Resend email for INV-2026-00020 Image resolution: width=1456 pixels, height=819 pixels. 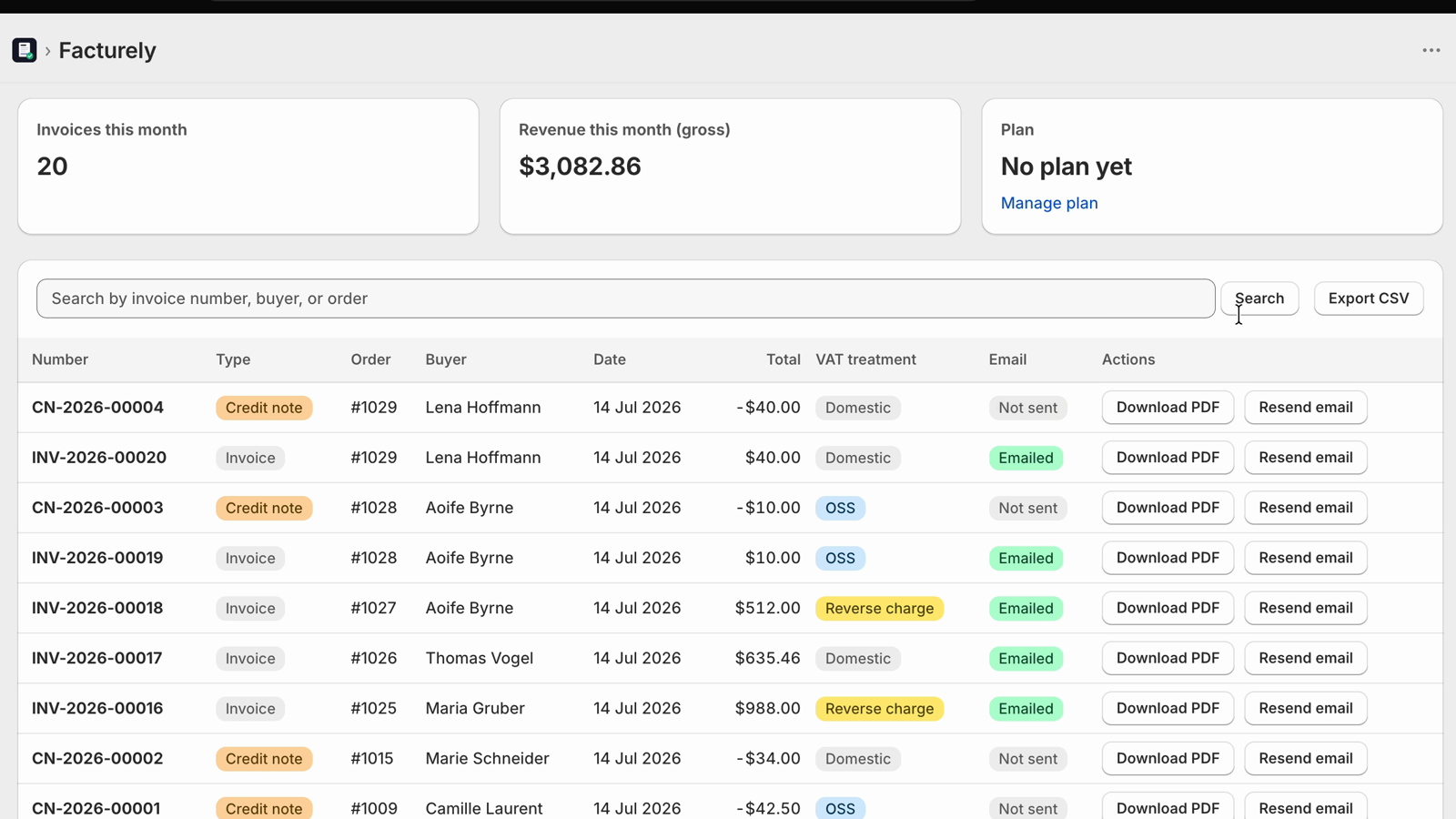coord(1305,457)
